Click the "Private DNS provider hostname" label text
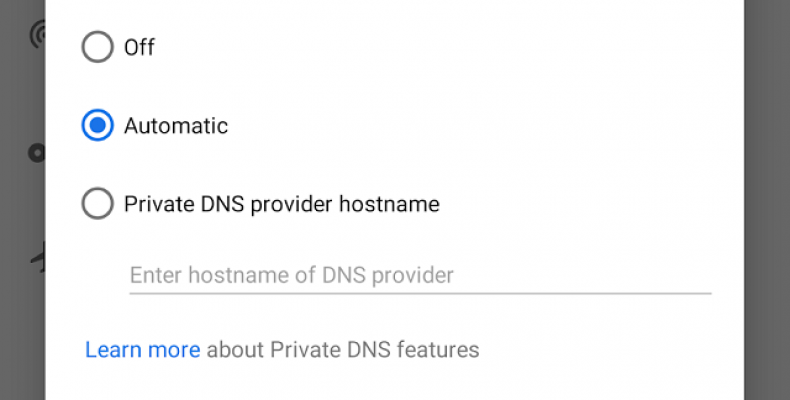 pos(282,204)
